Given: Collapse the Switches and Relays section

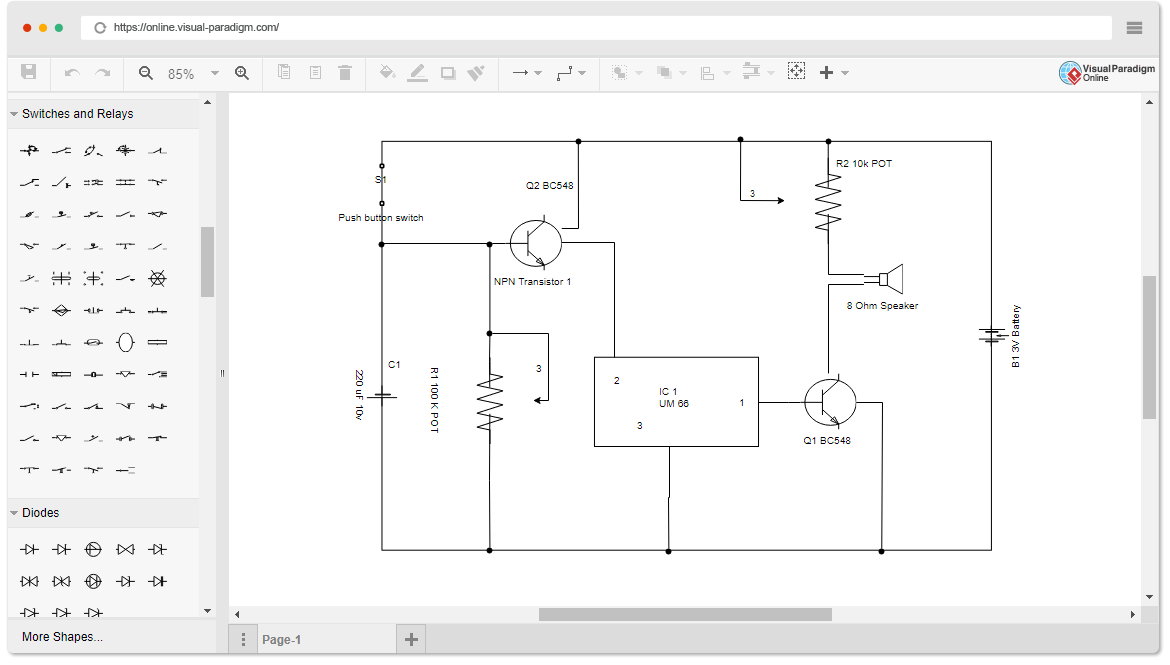Looking at the screenshot, I should tap(16, 113).
